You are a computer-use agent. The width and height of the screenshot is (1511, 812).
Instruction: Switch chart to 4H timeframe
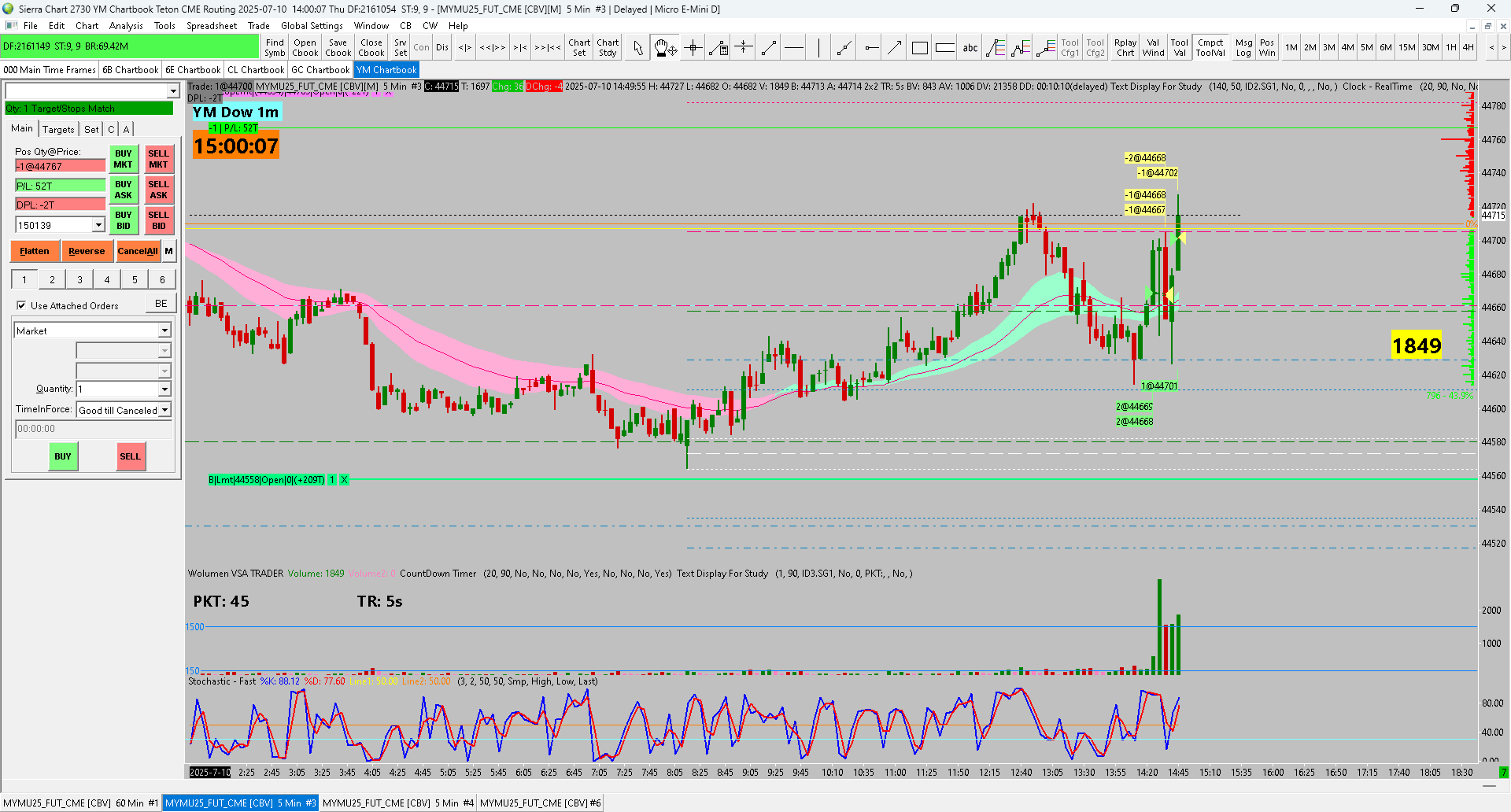click(x=1469, y=48)
